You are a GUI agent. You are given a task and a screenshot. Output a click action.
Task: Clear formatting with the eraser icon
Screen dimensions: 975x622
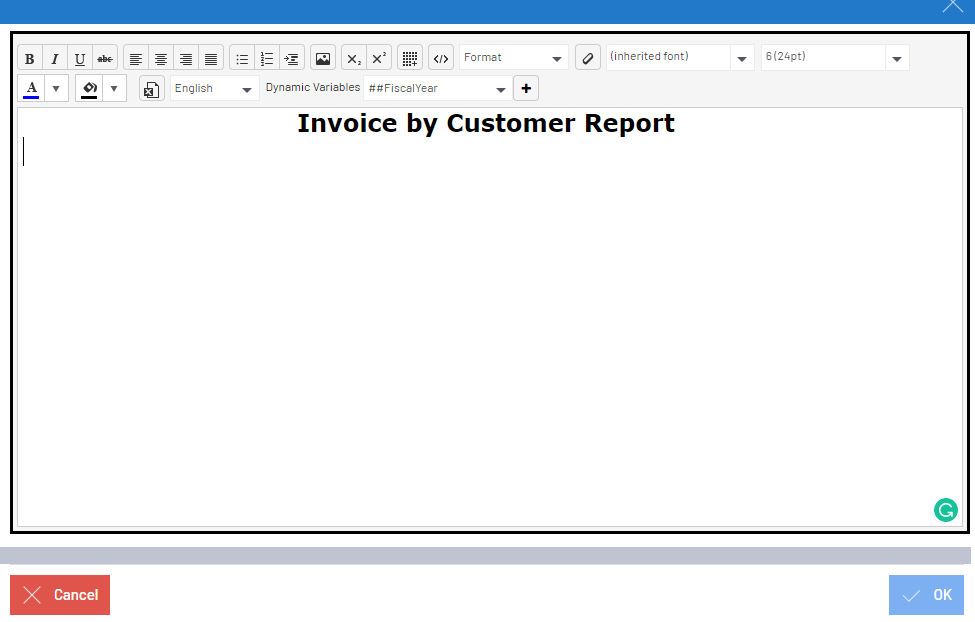[x=587, y=57]
